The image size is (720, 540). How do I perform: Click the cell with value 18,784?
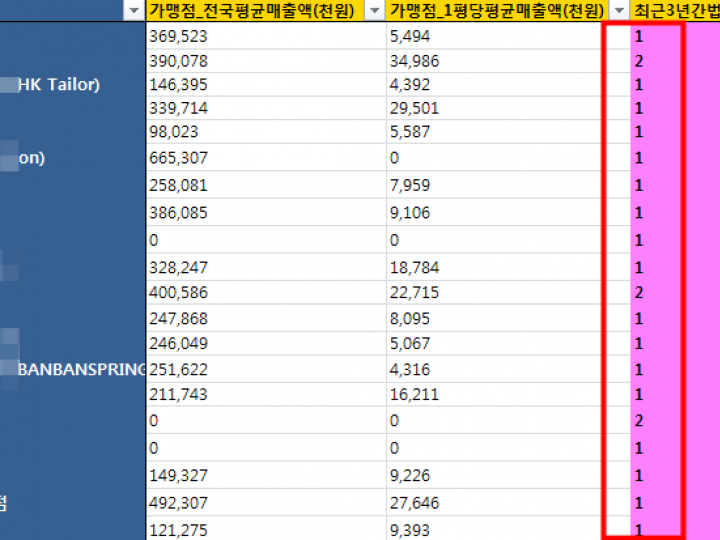pyautogui.click(x=495, y=269)
